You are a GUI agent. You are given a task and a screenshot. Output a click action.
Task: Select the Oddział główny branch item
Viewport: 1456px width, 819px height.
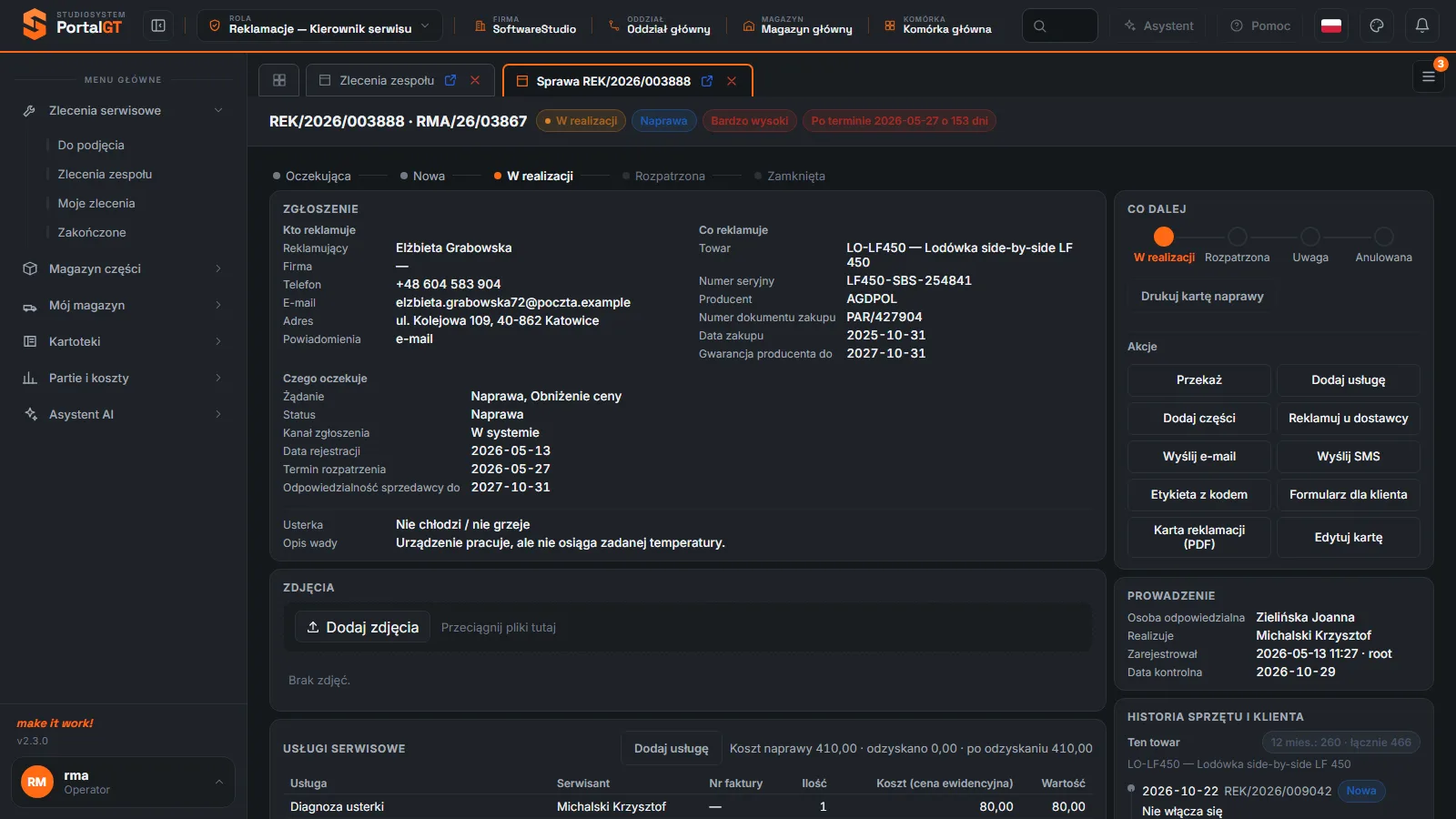pos(660,25)
